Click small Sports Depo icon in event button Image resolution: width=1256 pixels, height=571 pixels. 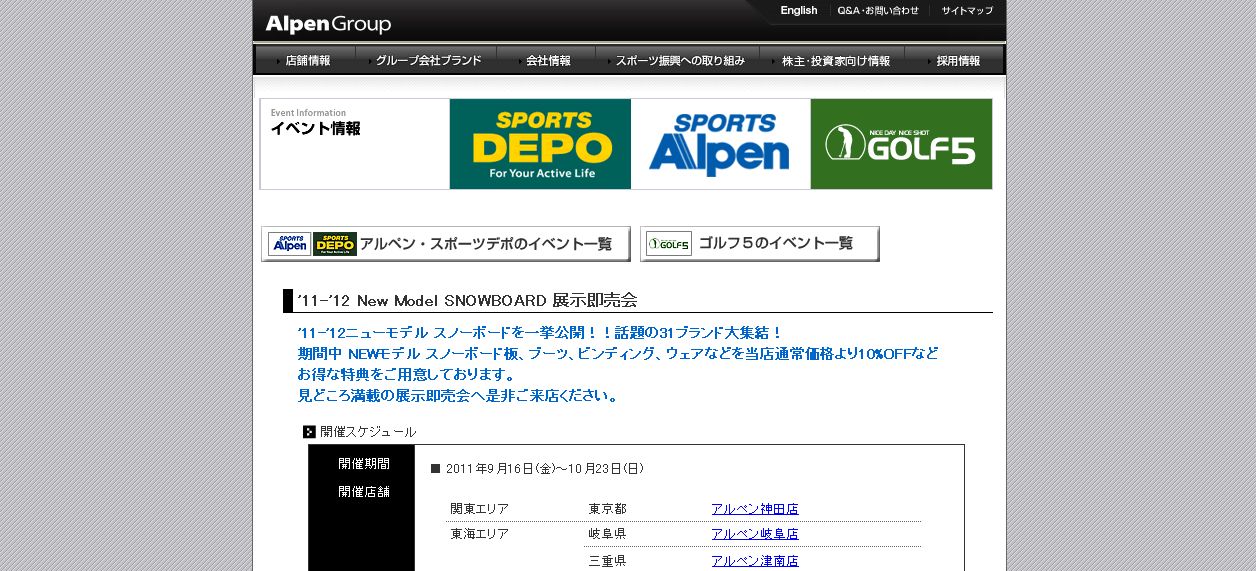pyautogui.click(x=335, y=244)
